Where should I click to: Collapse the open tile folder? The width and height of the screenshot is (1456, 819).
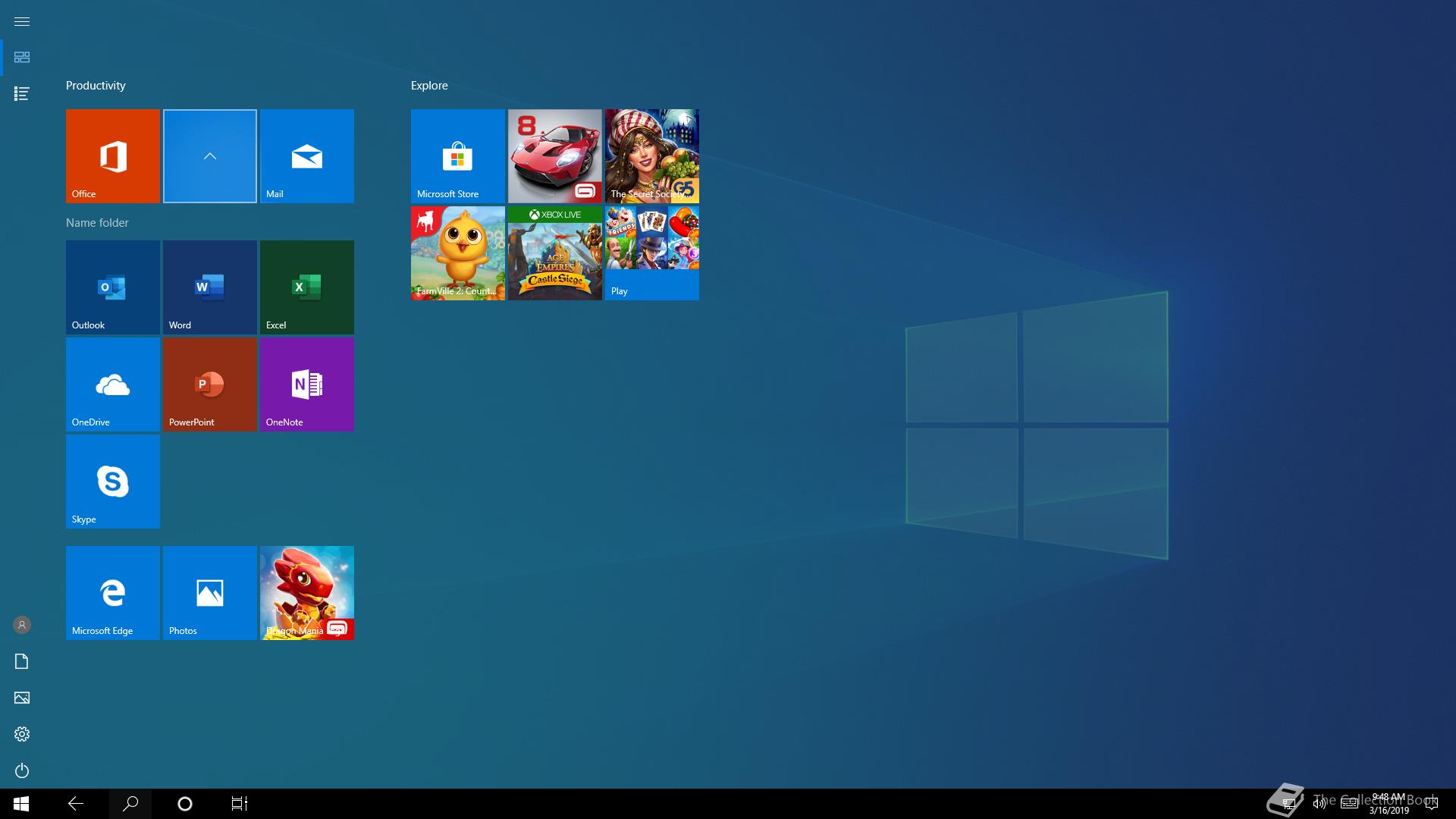pos(210,156)
